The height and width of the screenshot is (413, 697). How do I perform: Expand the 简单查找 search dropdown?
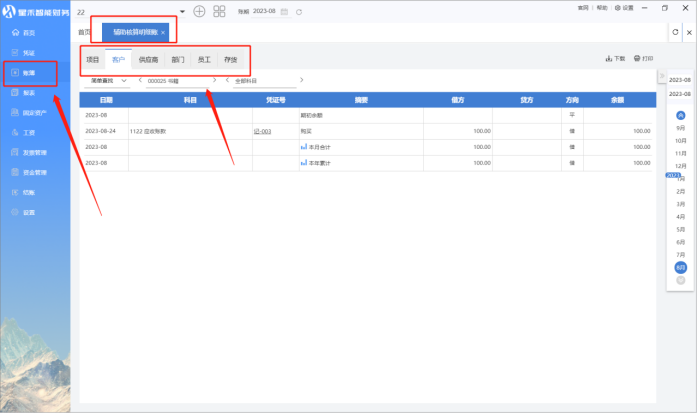(x=110, y=80)
